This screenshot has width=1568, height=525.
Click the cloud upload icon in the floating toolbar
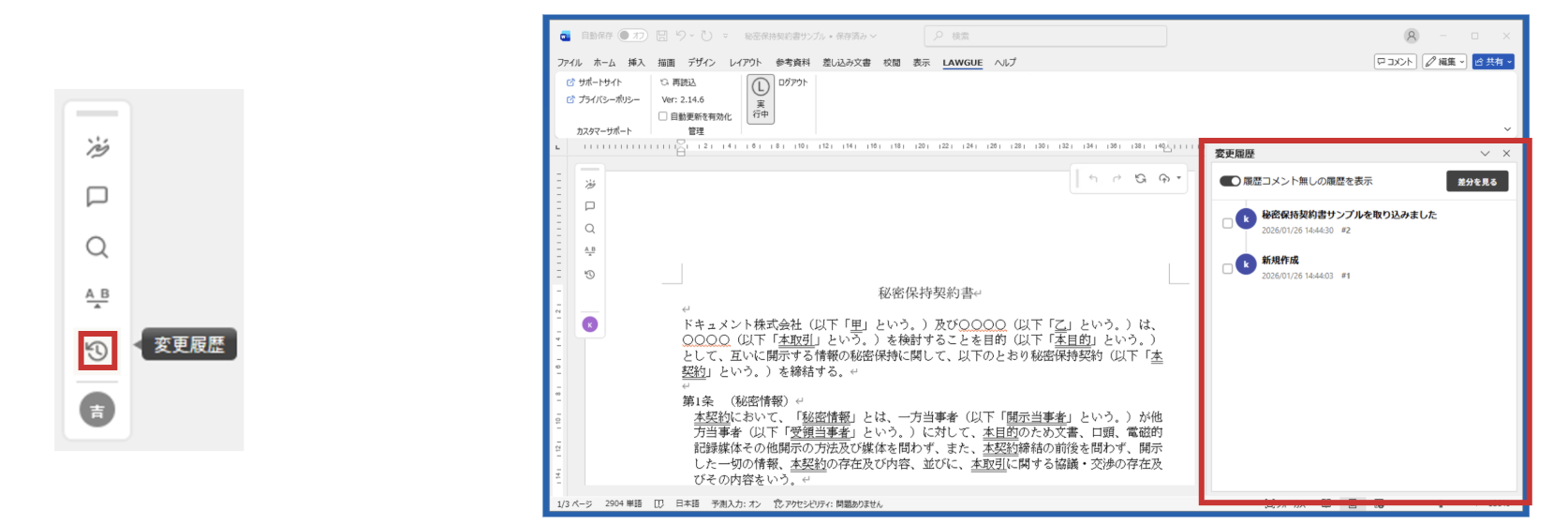1164,178
